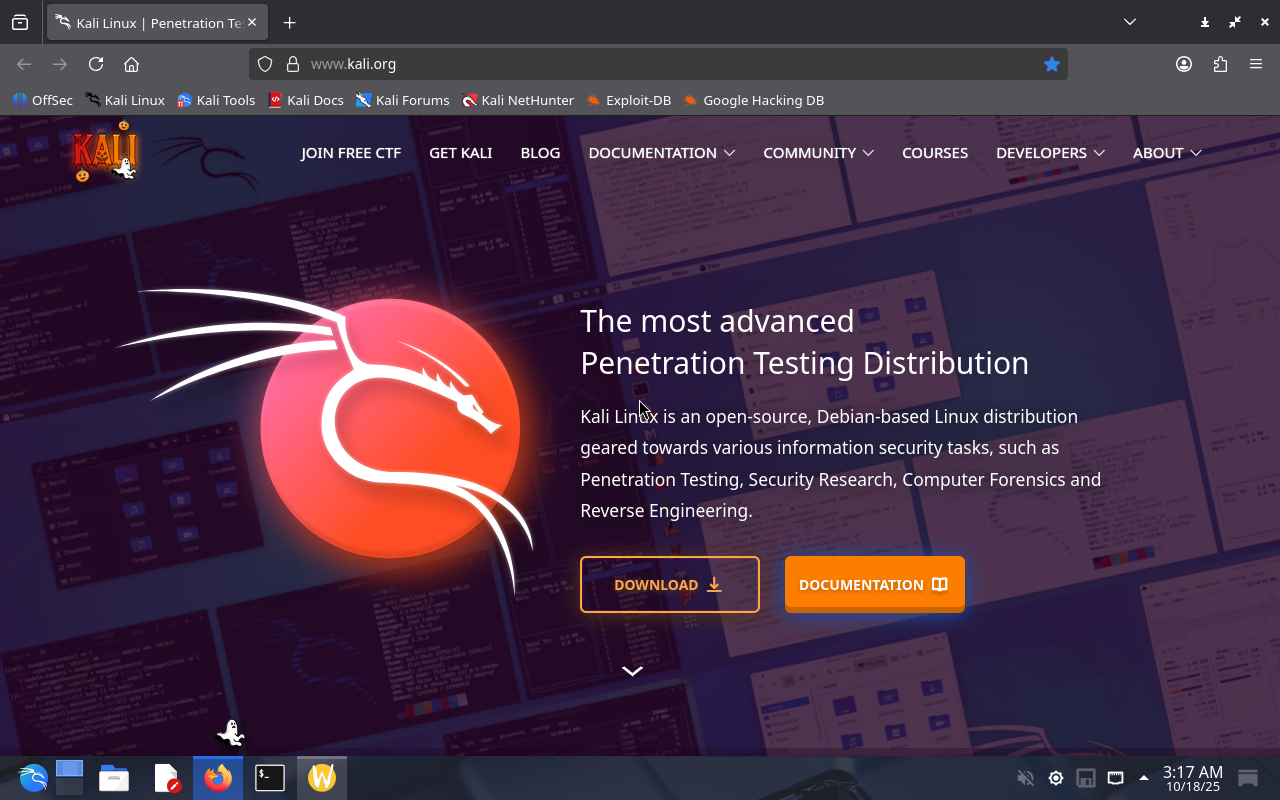This screenshot has height=800, width=1280.
Task: Reload the current page
Action: (x=96, y=64)
